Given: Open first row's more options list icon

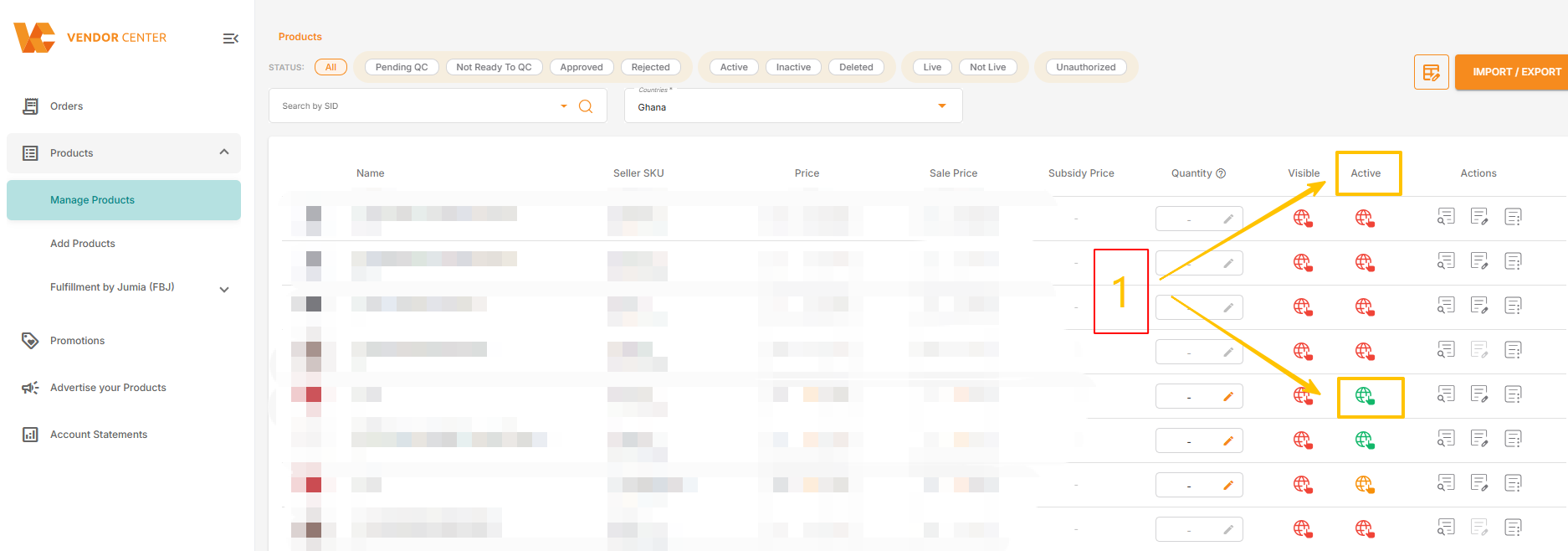Looking at the screenshot, I should pyautogui.click(x=1513, y=217).
